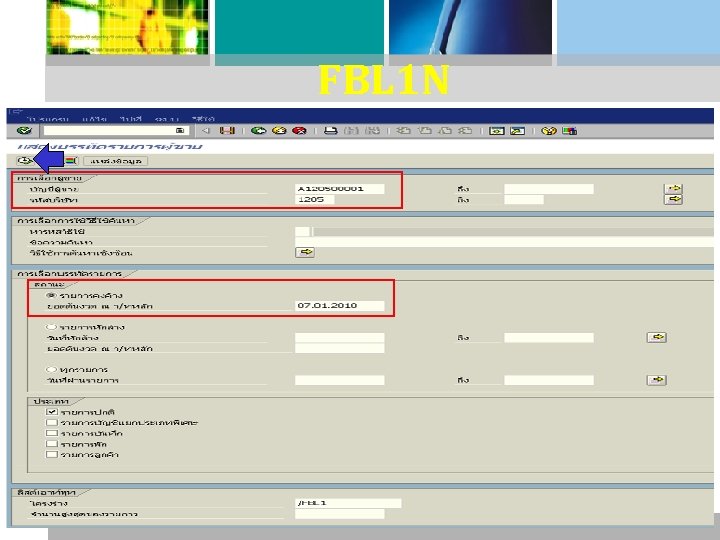Click key date field showing 07.01.2010
Viewport: 720px width, 540px height.
click(x=340, y=305)
